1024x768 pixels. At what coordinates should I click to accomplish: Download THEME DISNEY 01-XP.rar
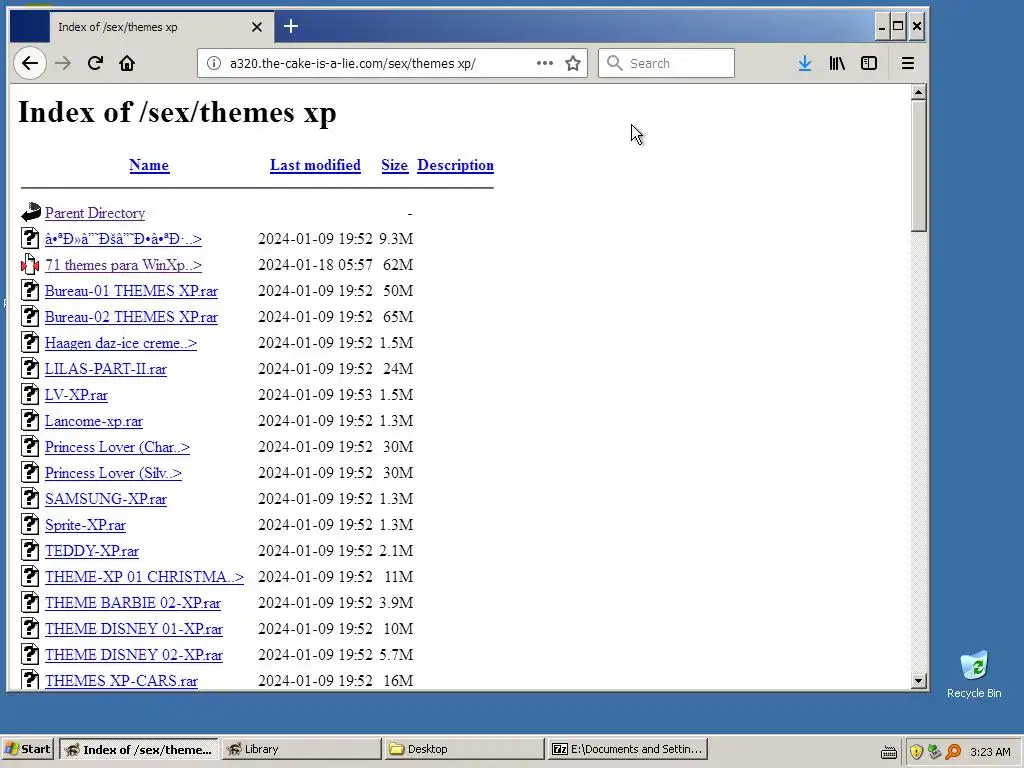click(x=134, y=629)
